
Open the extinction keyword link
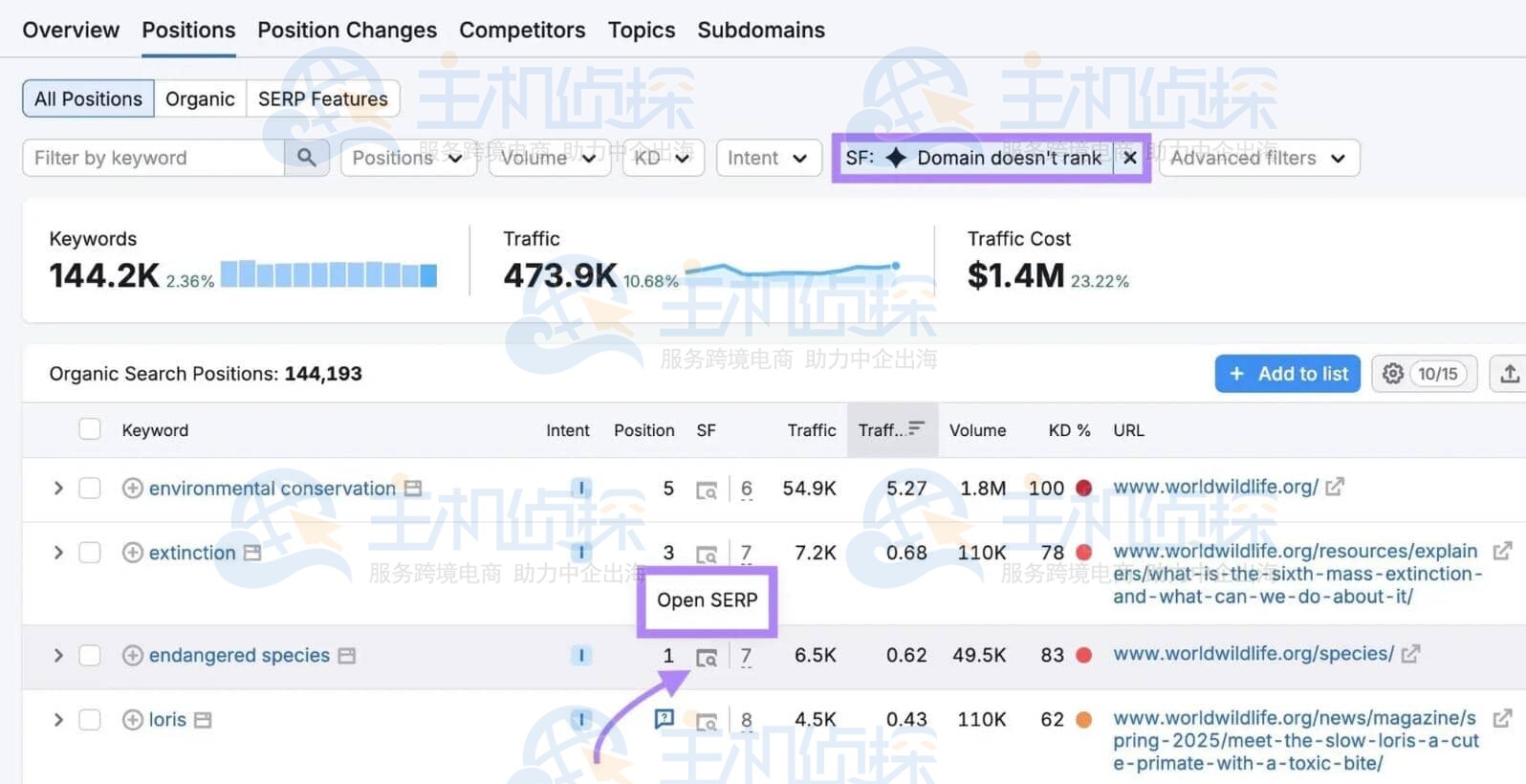192,553
